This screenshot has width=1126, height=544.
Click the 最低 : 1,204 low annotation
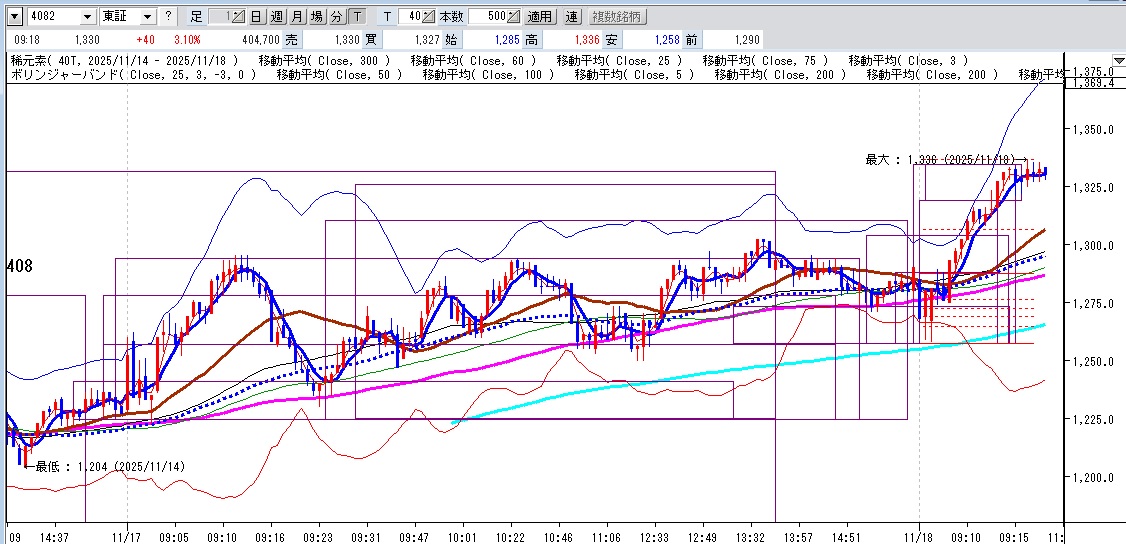point(105,466)
